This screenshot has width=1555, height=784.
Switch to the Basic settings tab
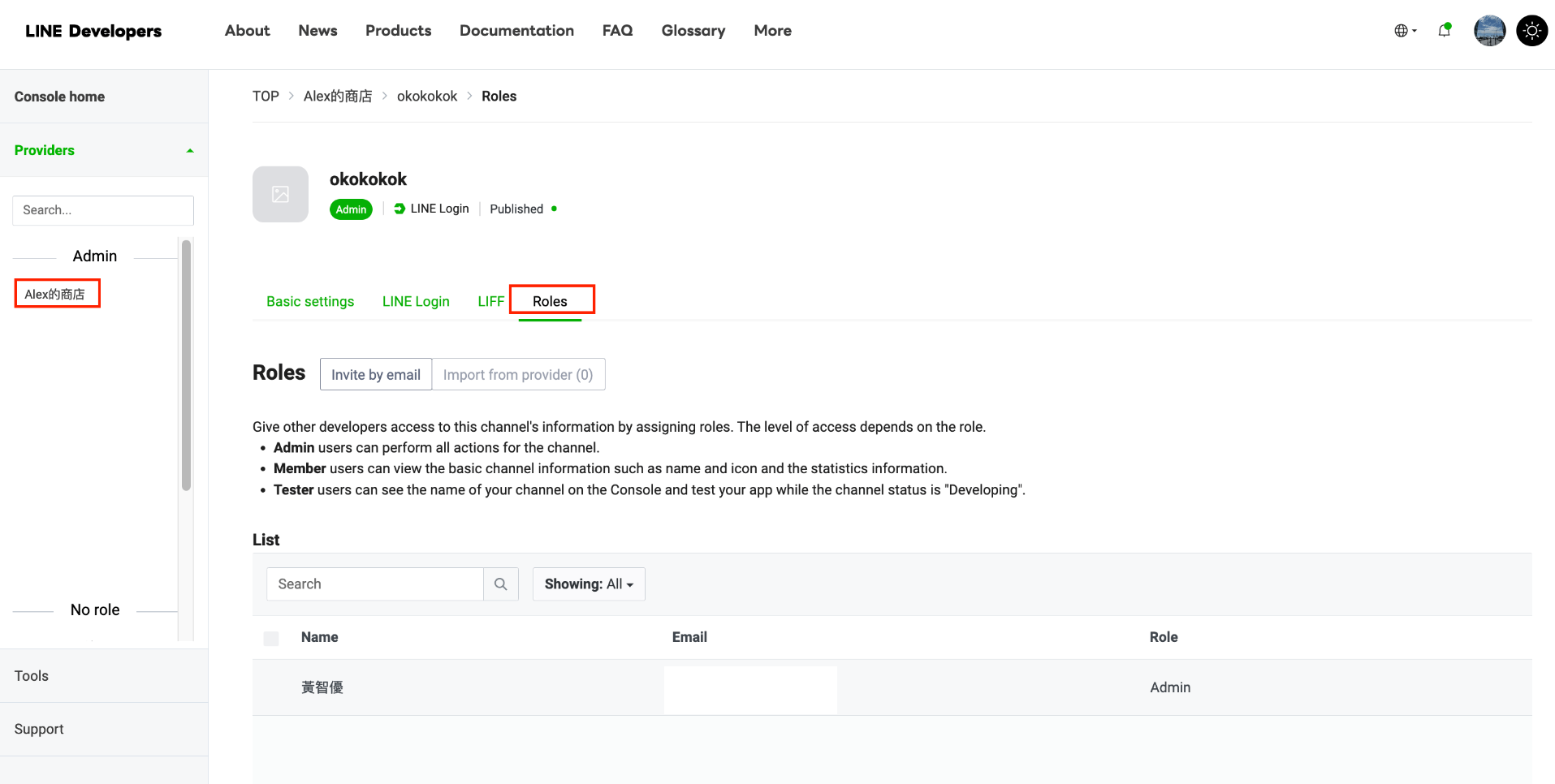[x=310, y=302]
